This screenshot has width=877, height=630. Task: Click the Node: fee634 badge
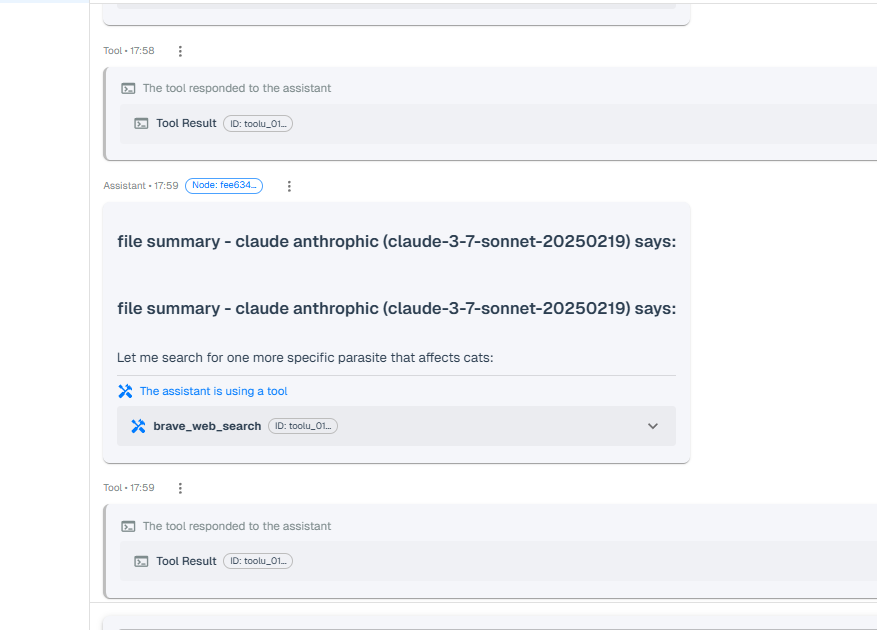[x=224, y=186]
